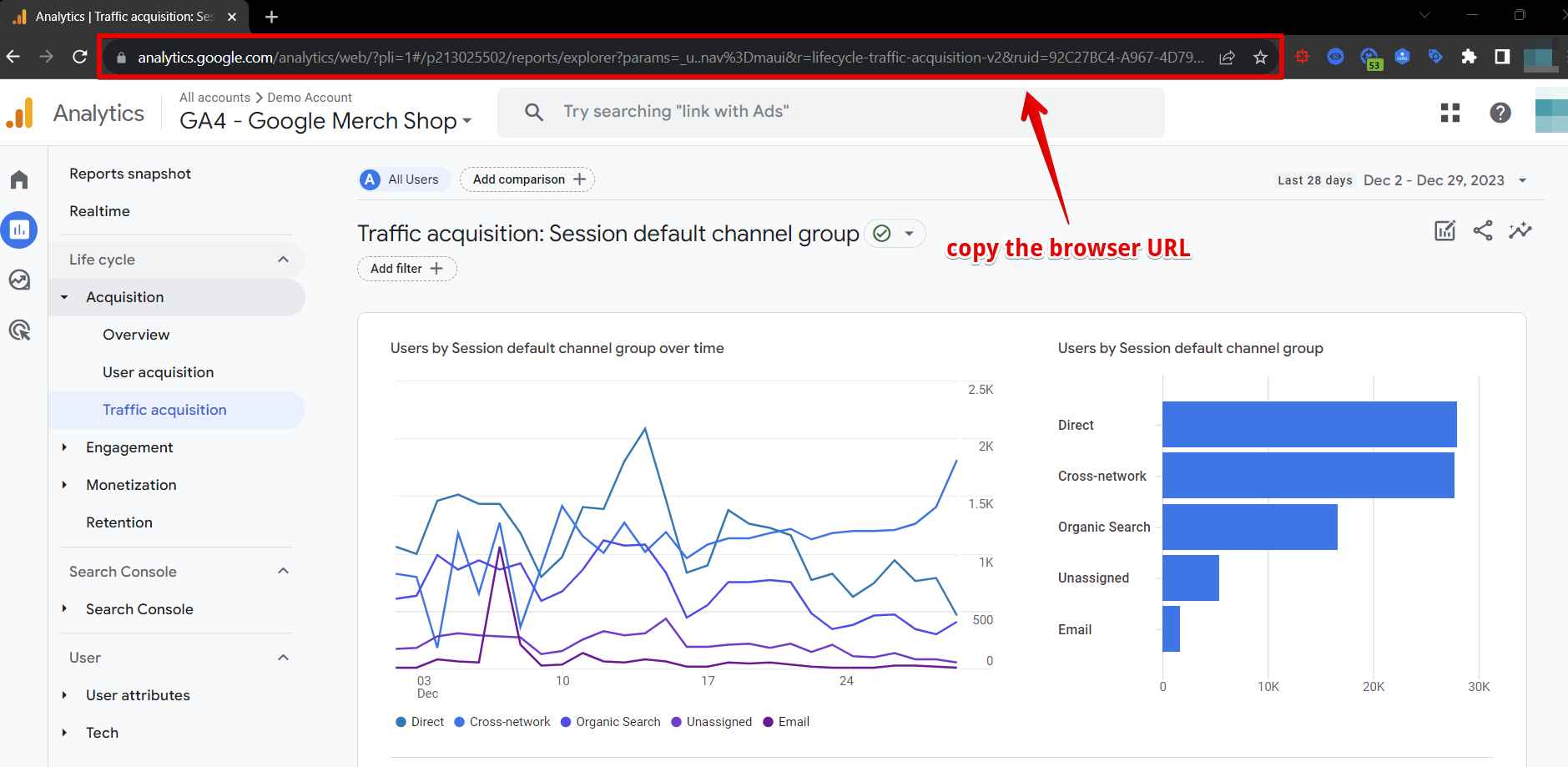The height and width of the screenshot is (767, 1568).
Task: Open the Advertising section icon
Action: tap(19, 331)
